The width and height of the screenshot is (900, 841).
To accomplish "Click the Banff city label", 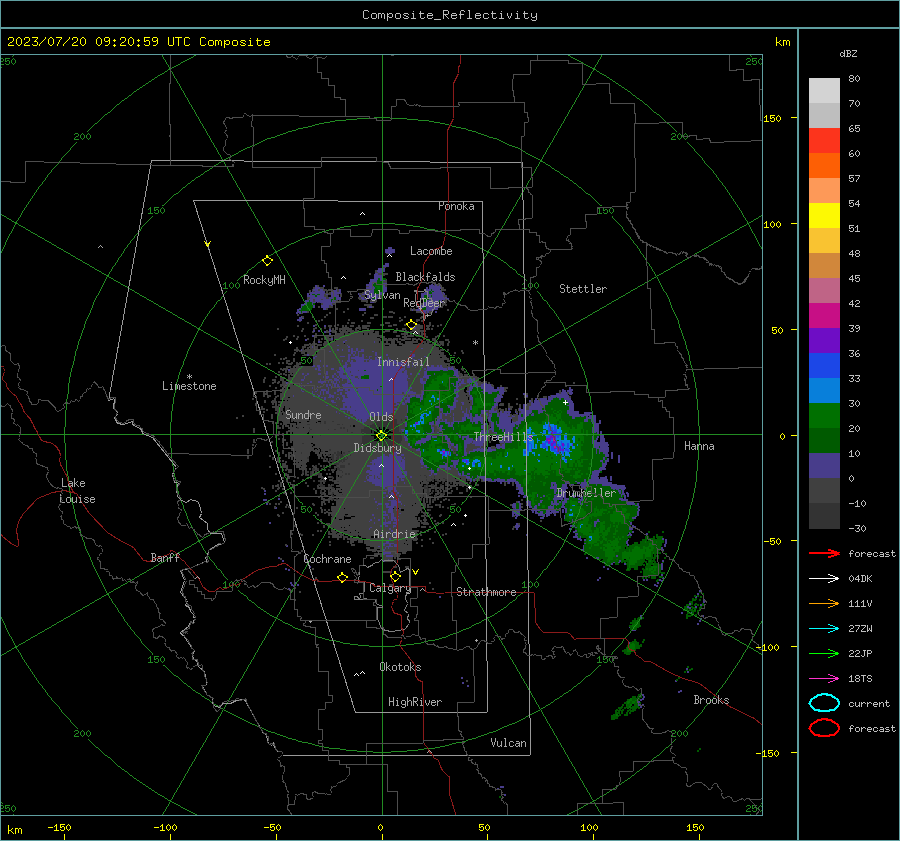I will pos(165,557).
